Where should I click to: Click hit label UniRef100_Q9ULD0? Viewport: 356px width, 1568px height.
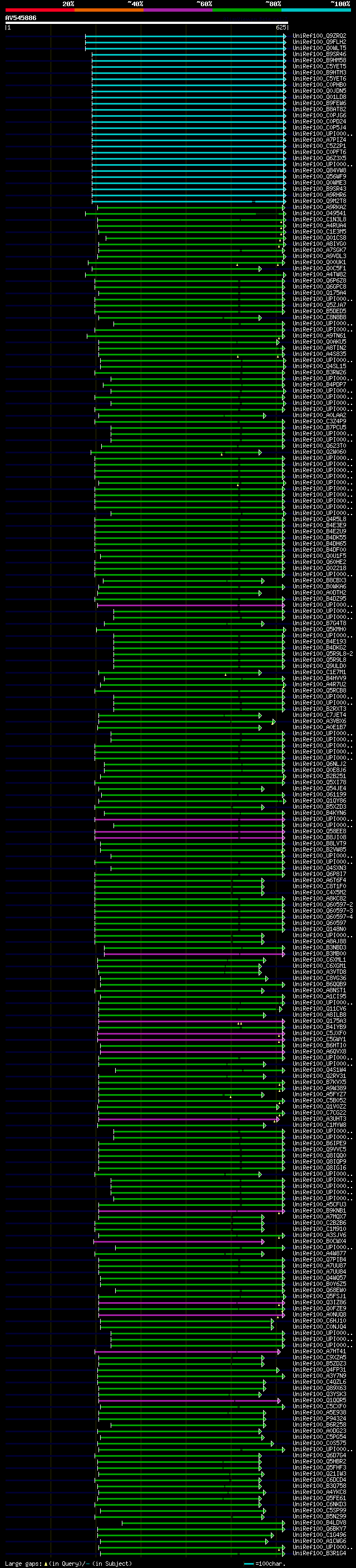click(319, 666)
